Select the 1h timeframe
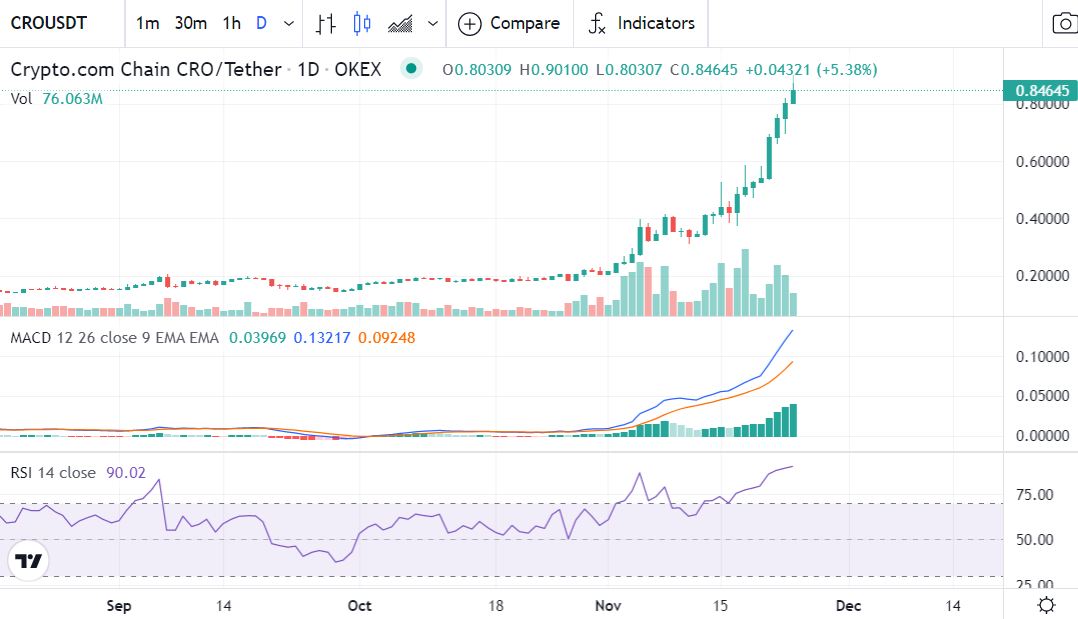Viewport: 1078px width, 619px height. (231, 23)
